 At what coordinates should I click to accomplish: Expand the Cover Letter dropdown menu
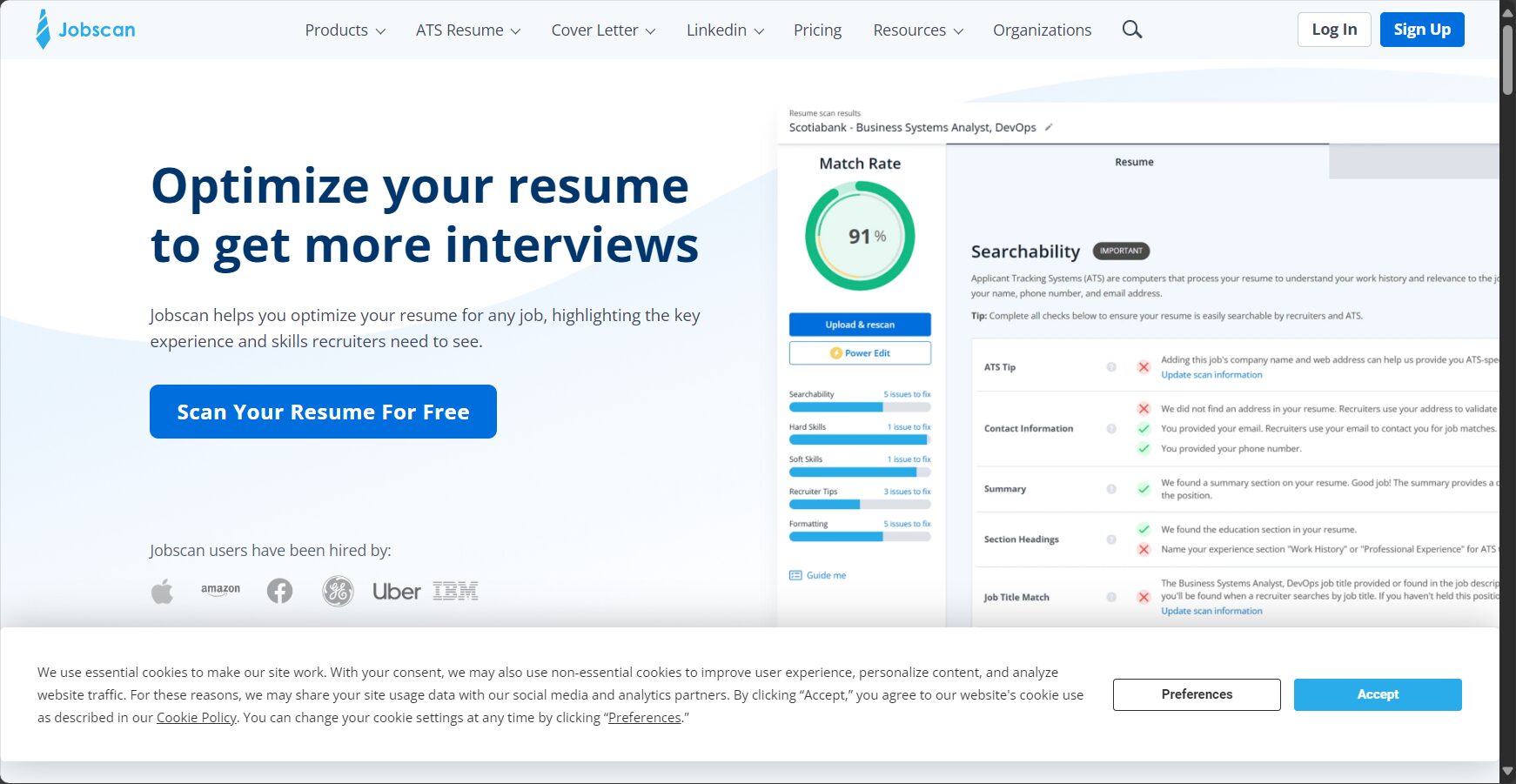603,30
